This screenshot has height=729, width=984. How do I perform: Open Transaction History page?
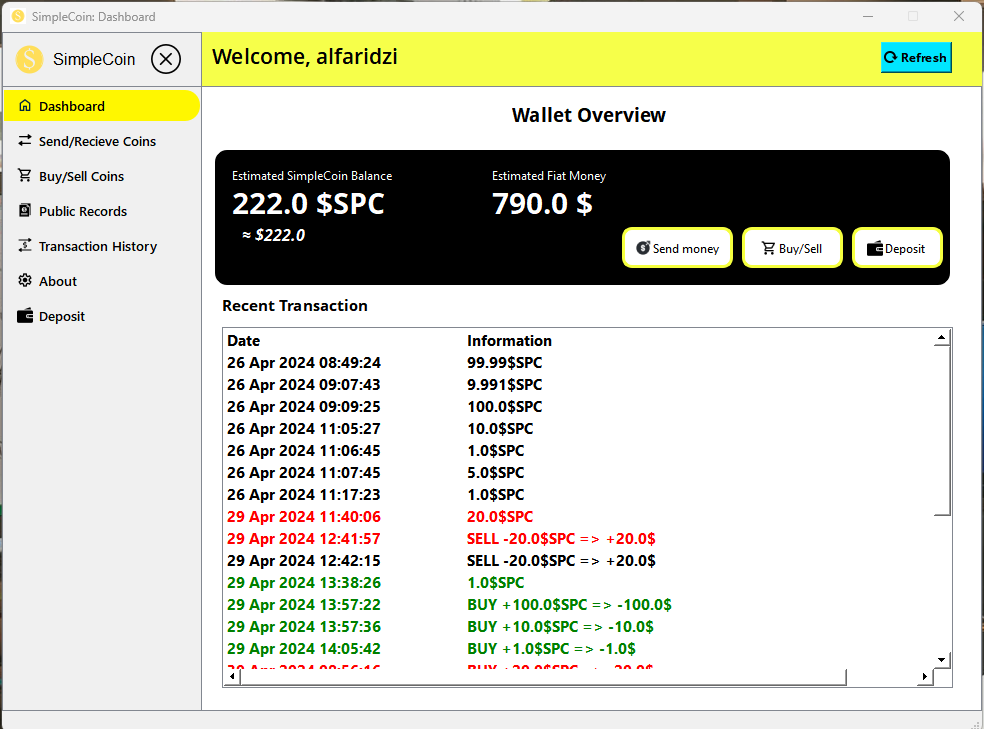(x=102, y=247)
